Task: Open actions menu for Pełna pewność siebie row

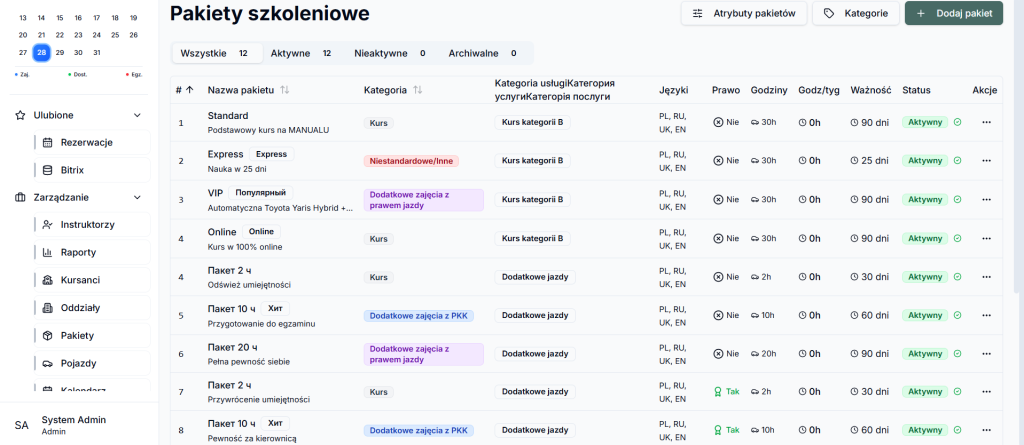Action: tap(986, 354)
